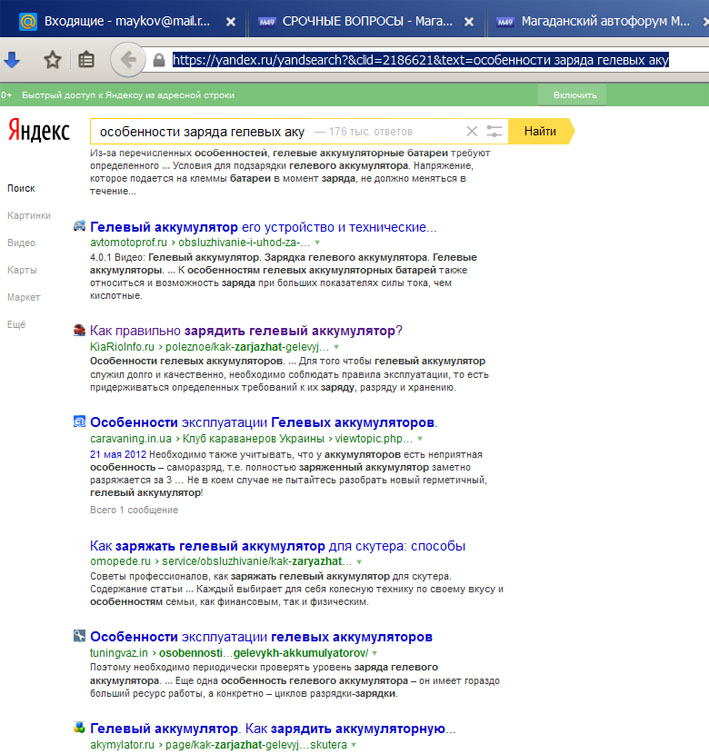Clear the Yandex search query with X

pyautogui.click(x=472, y=131)
